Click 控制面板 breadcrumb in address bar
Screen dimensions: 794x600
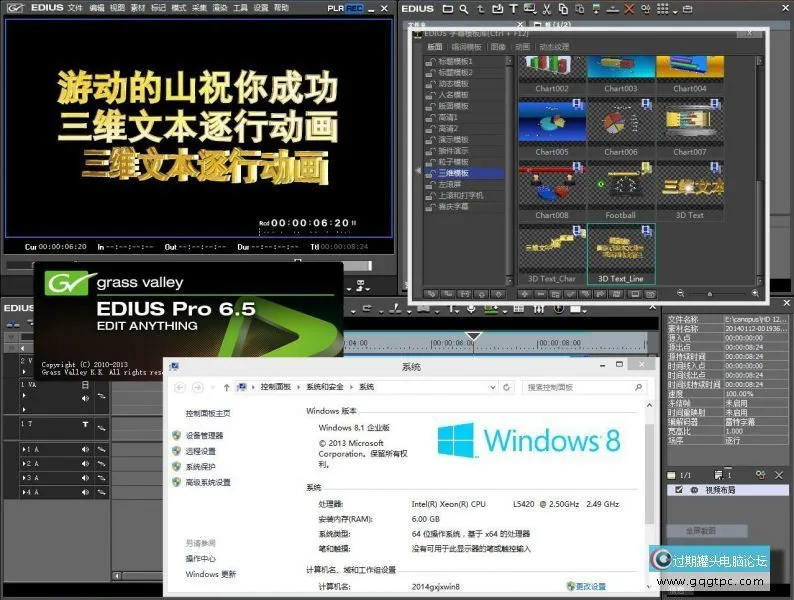275,387
